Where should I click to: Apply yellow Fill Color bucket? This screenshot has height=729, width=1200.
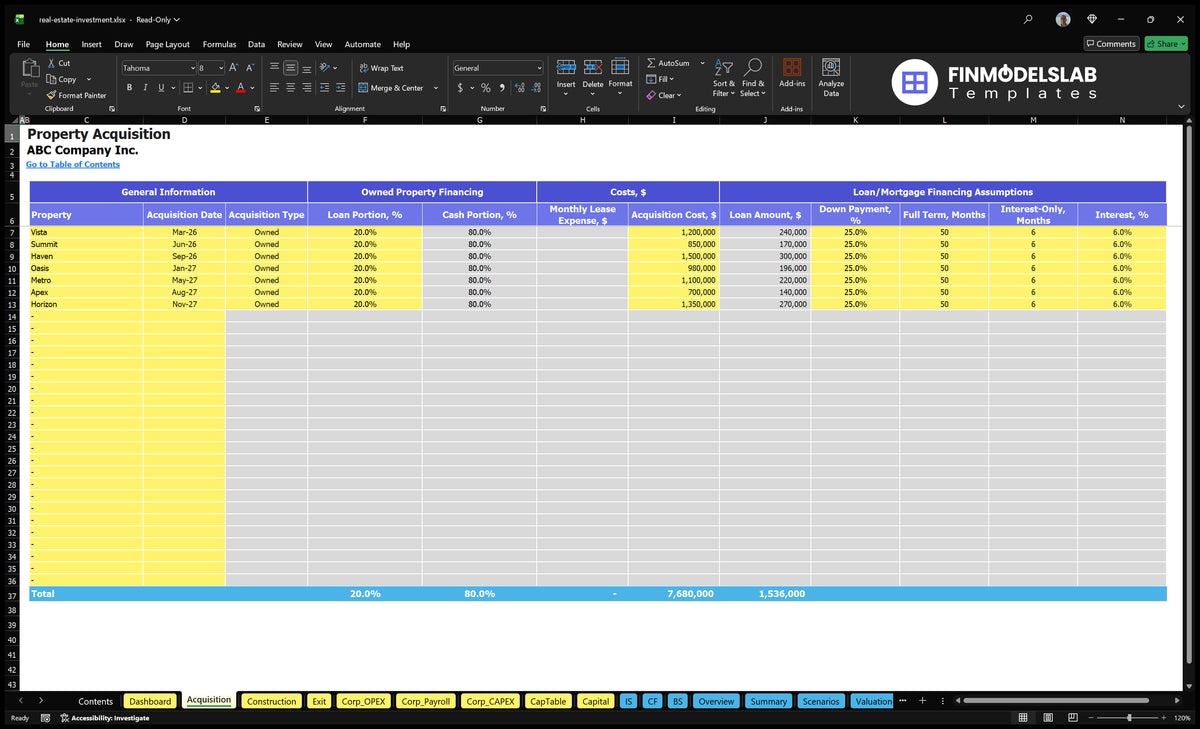pos(215,88)
